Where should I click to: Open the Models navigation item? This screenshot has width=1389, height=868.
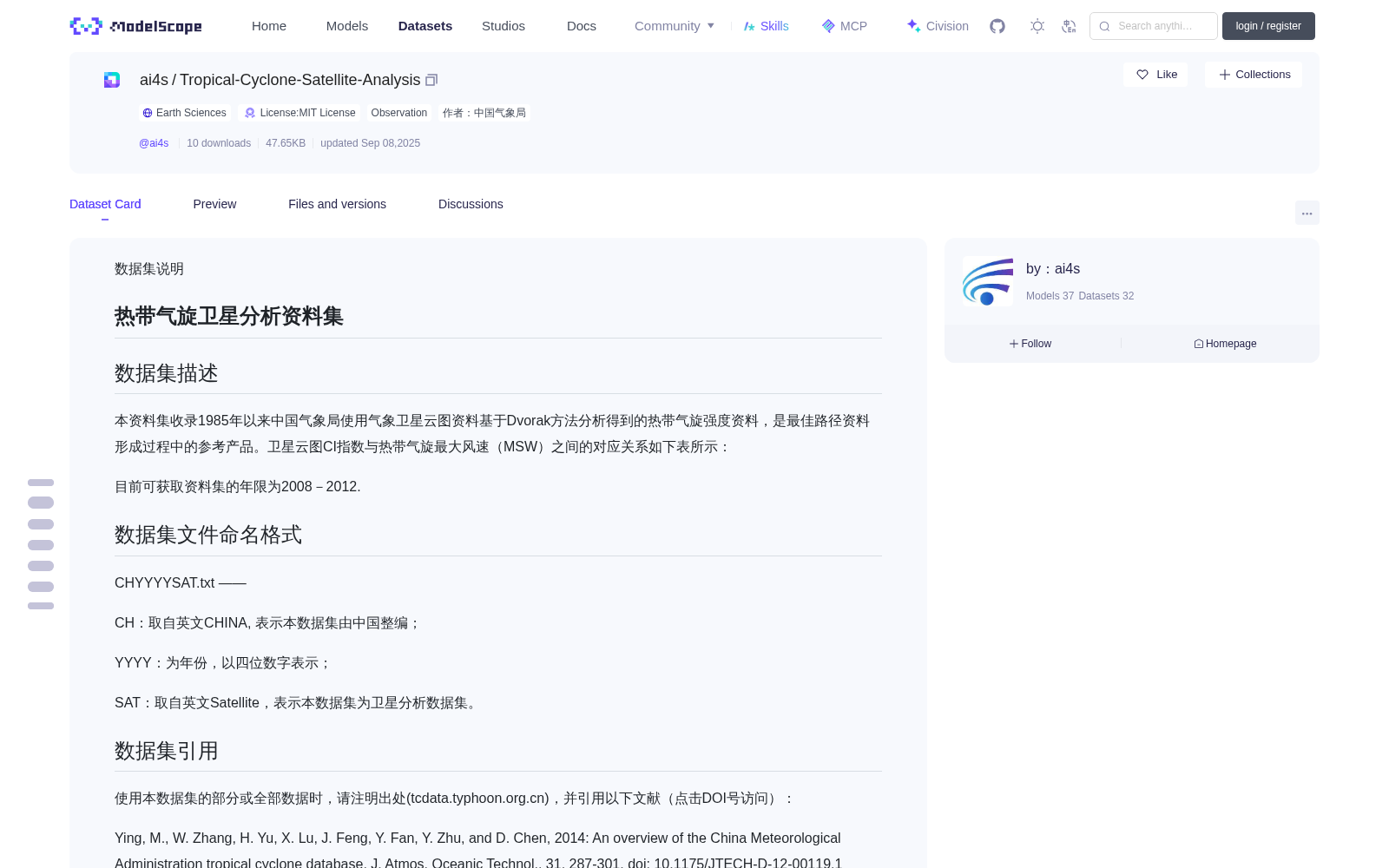(347, 26)
